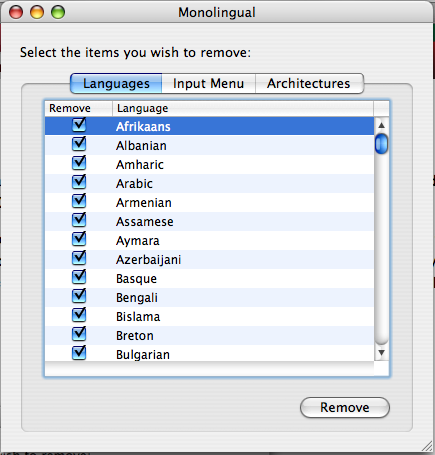Click the scrollbar down arrow
This screenshot has height=455, width=435.
point(382,352)
